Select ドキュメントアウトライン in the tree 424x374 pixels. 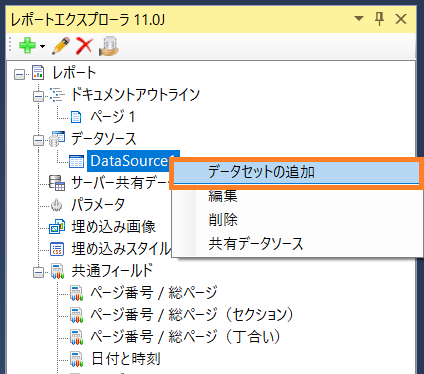tap(135, 95)
